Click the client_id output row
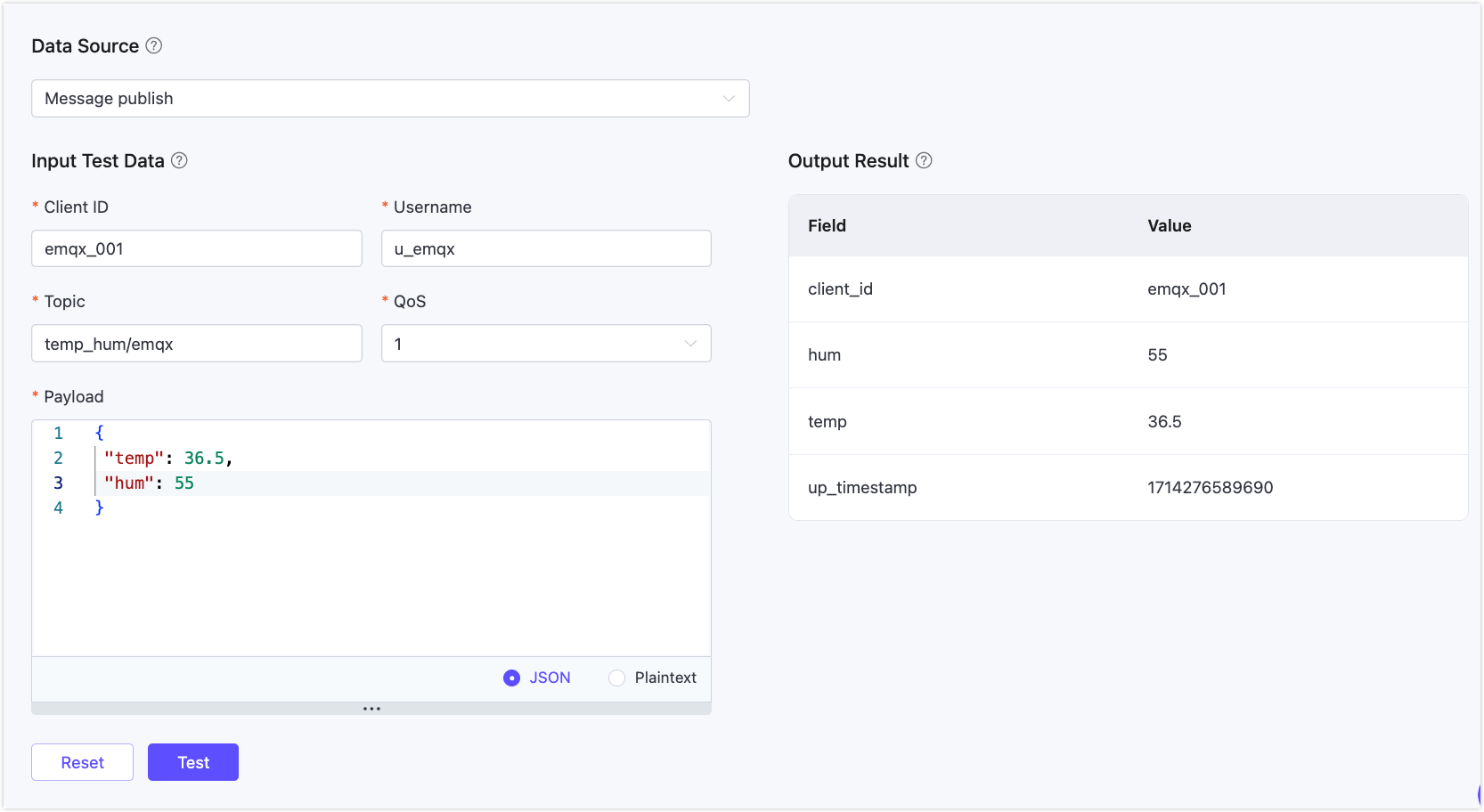The width and height of the screenshot is (1484, 812). (x=1128, y=289)
